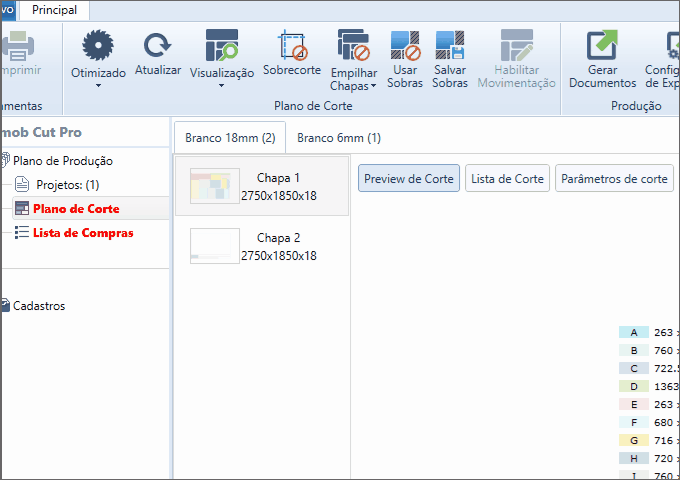
Task: Switch to the Branco 6mm (1) tab
Action: [339, 138]
